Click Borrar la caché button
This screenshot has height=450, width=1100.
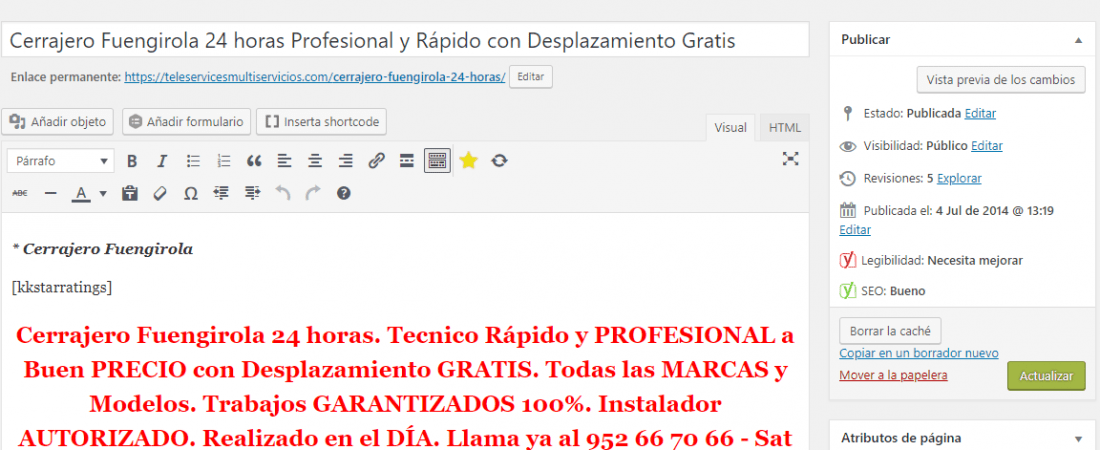click(x=890, y=331)
